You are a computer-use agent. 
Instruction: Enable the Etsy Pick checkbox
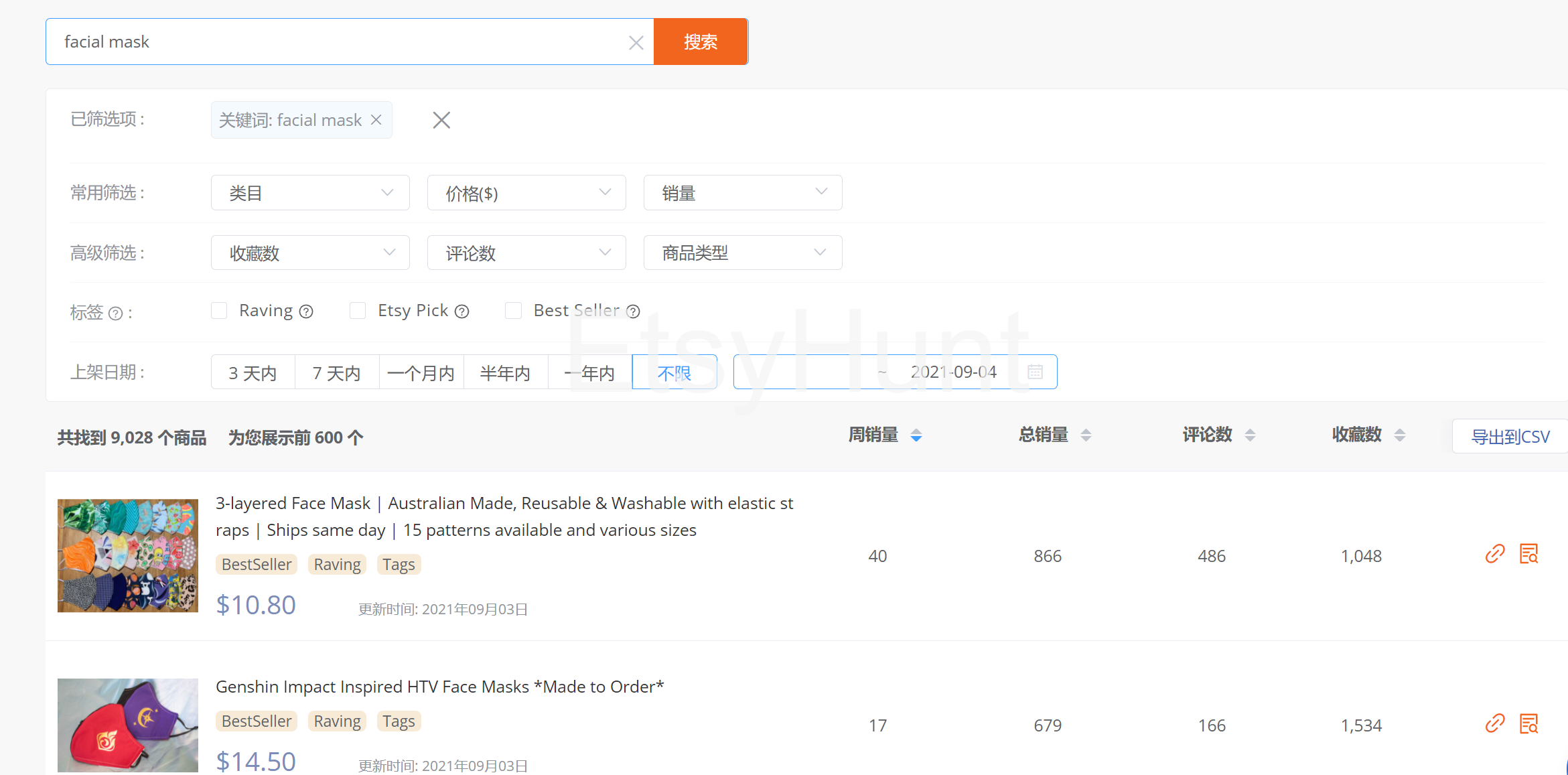point(358,311)
